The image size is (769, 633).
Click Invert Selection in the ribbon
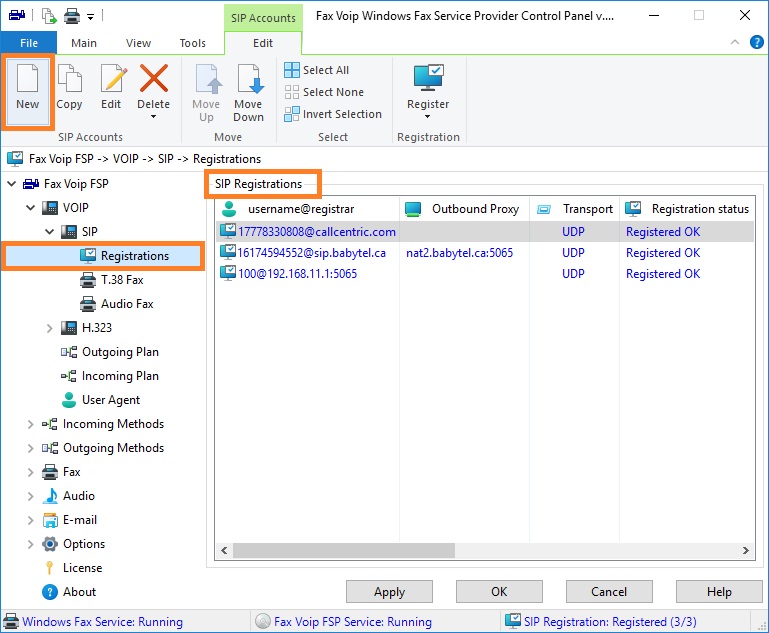pyautogui.click(x=333, y=114)
